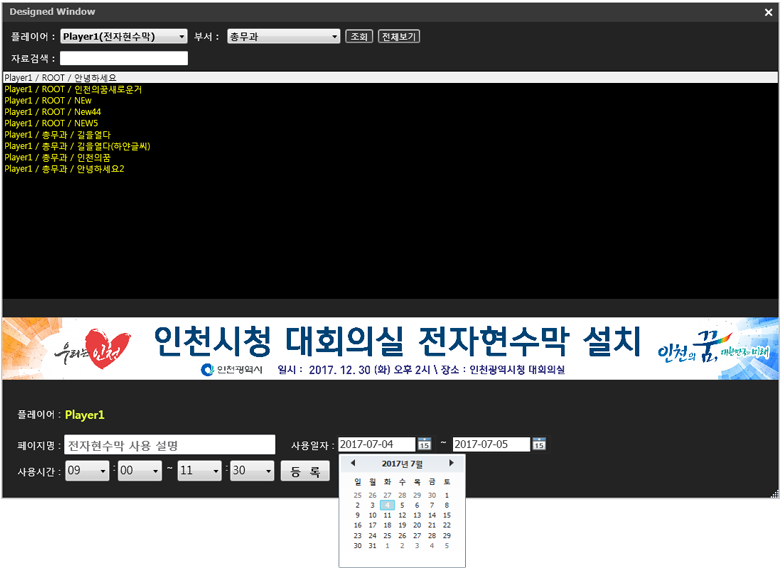The width and height of the screenshot is (782, 569).
Task: Click the 등 록 register button
Action: (x=305, y=471)
